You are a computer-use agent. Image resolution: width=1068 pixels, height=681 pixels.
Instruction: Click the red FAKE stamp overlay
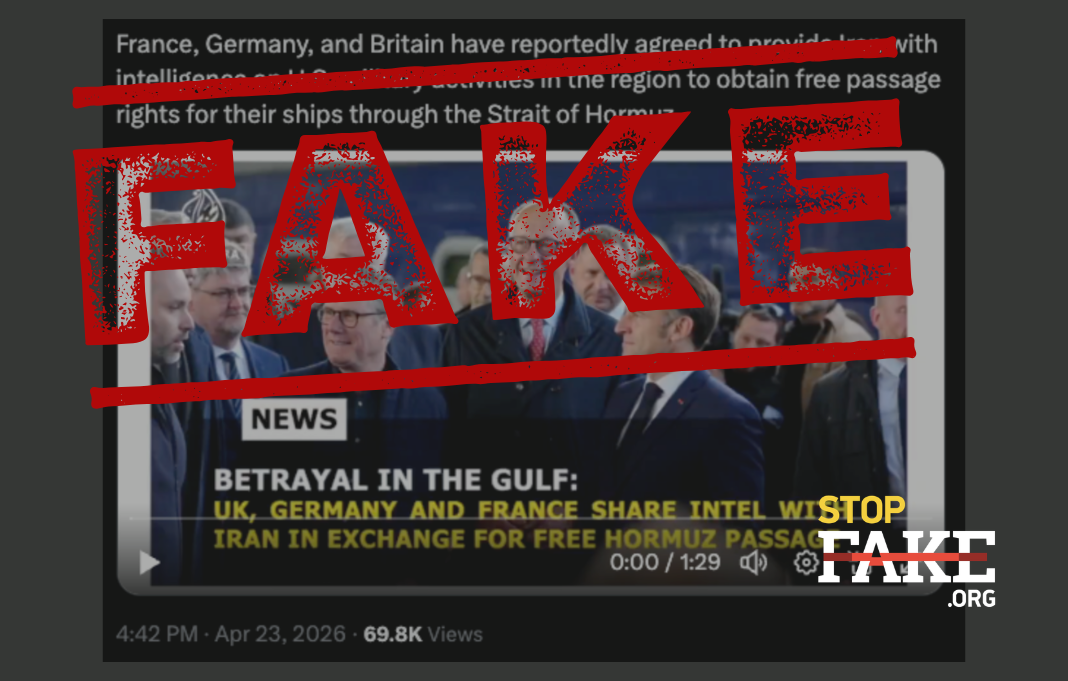(494, 225)
